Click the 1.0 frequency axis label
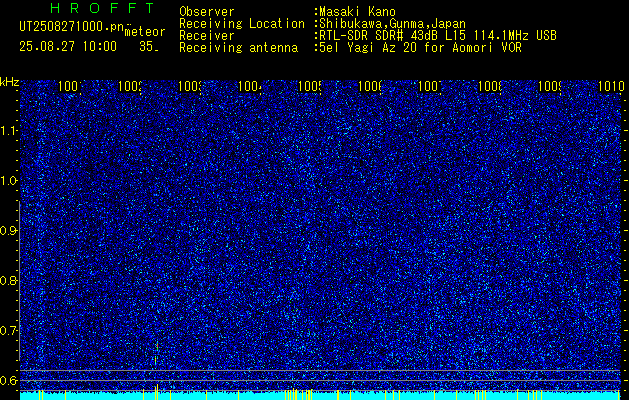This screenshot has width=629, height=400. click(x=8, y=181)
